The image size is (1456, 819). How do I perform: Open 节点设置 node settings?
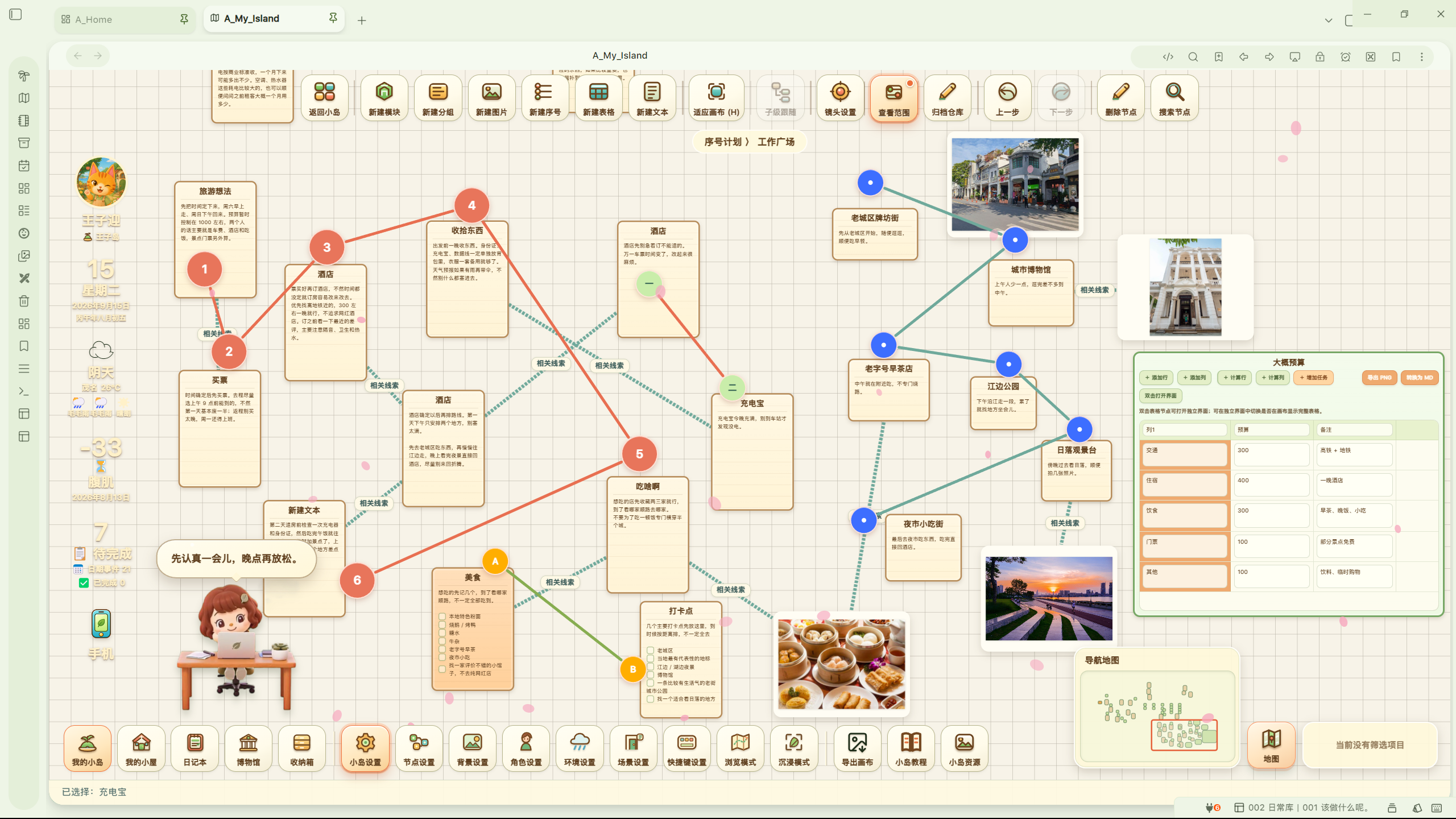pyautogui.click(x=419, y=748)
